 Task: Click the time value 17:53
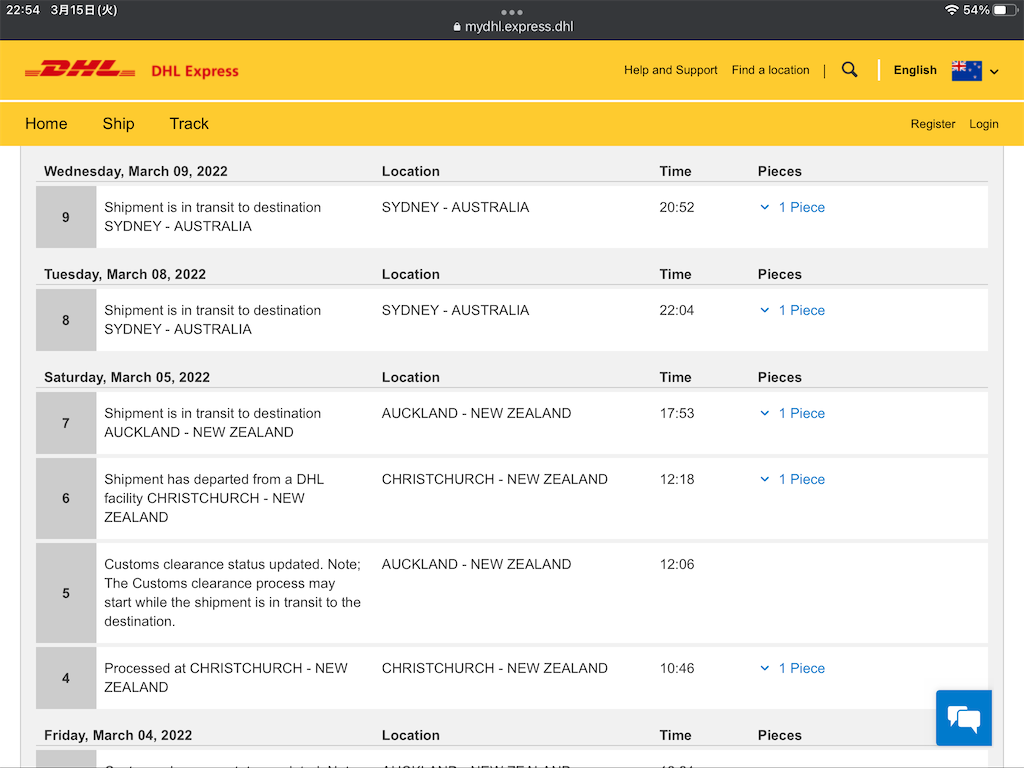pyautogui.click(x=677, y=413)
